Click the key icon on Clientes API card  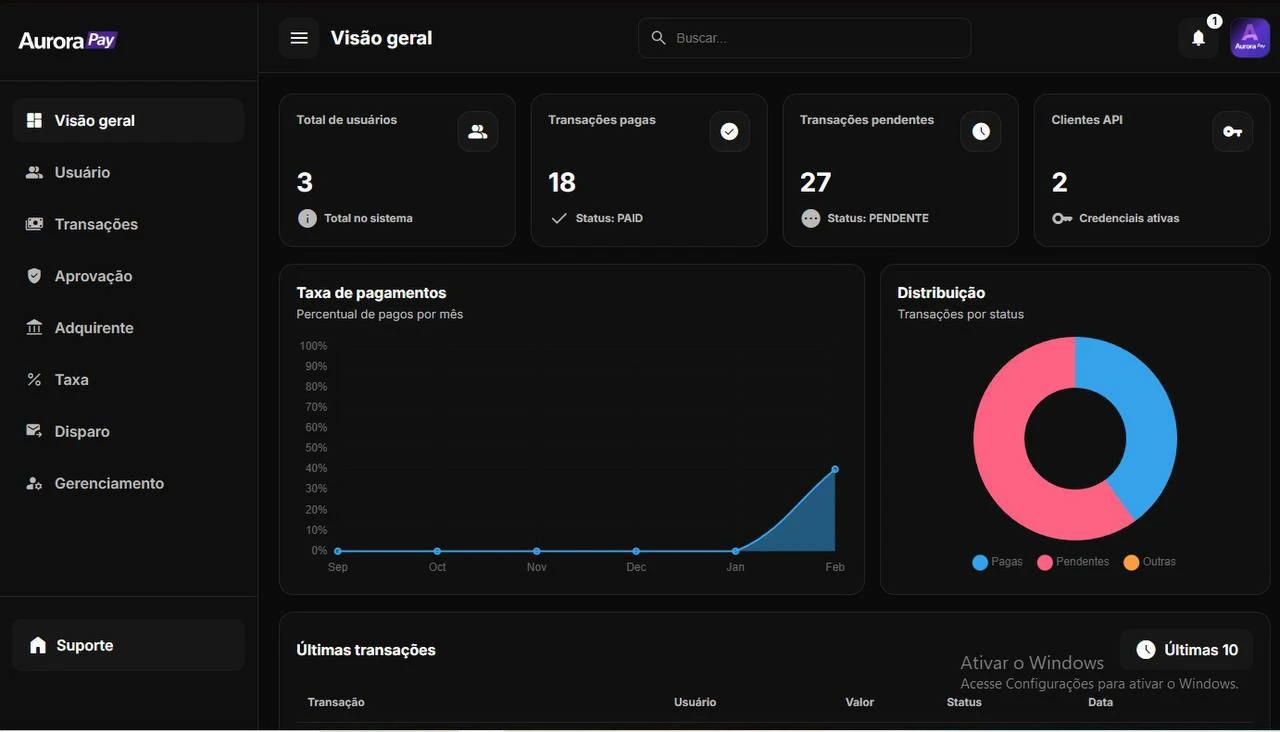(1232, 132)
